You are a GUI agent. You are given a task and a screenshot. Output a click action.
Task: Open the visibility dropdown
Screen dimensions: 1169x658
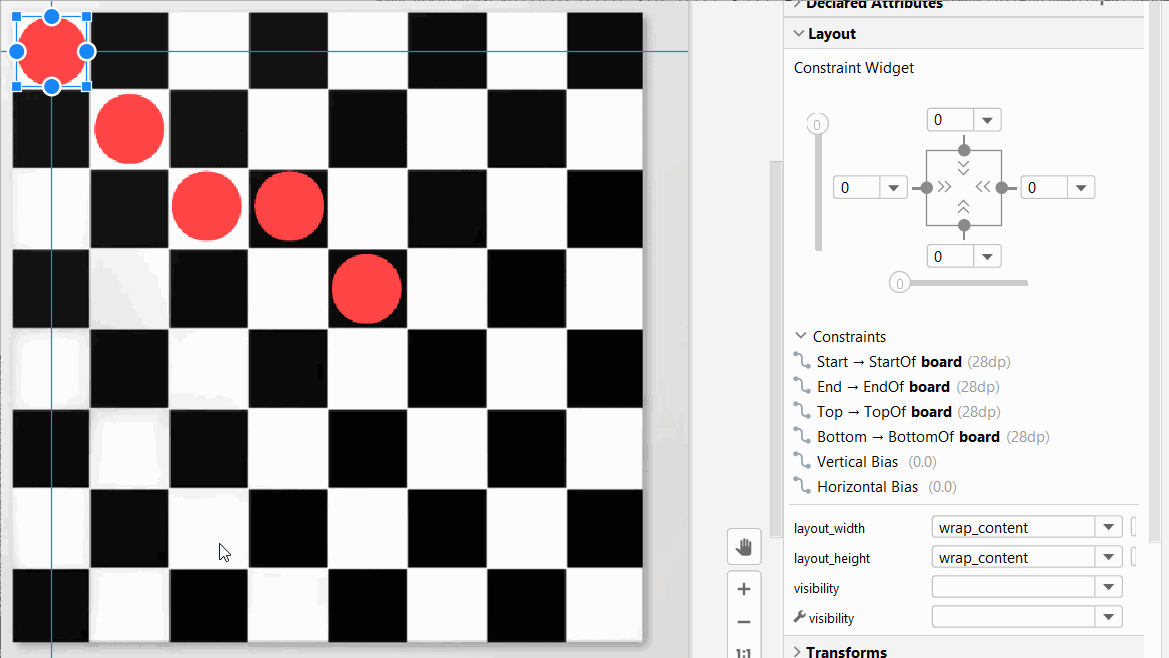tap(1109, 587)
